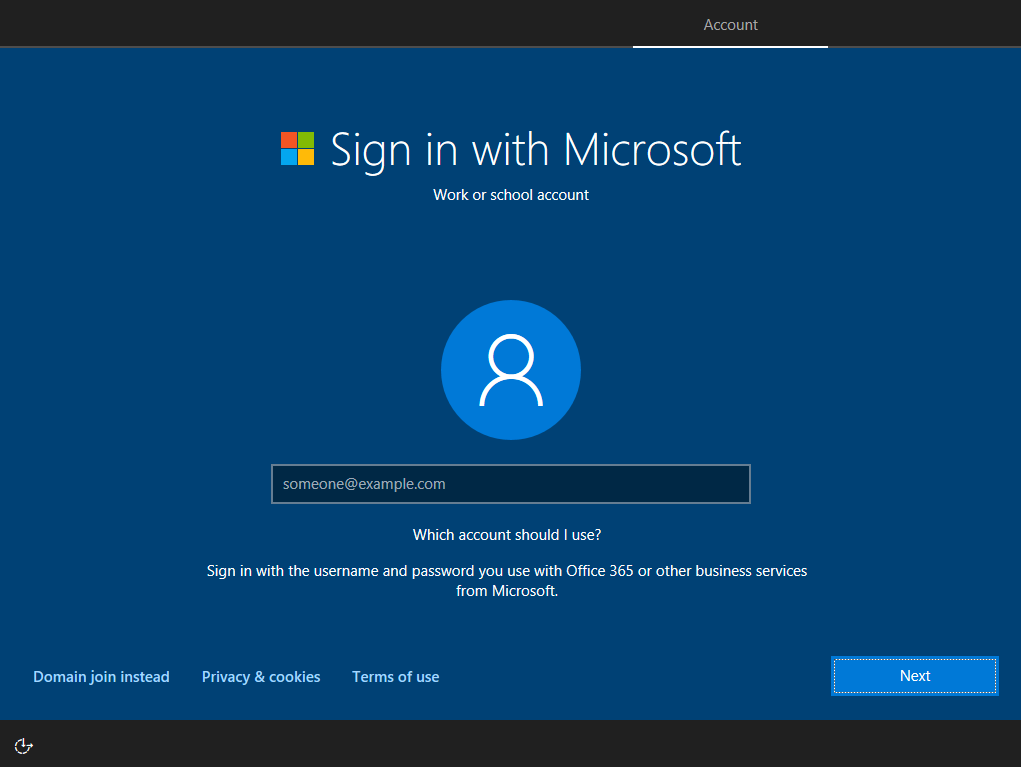
Task: Open the Privacy & cookies link
Action: coord(261,676)
